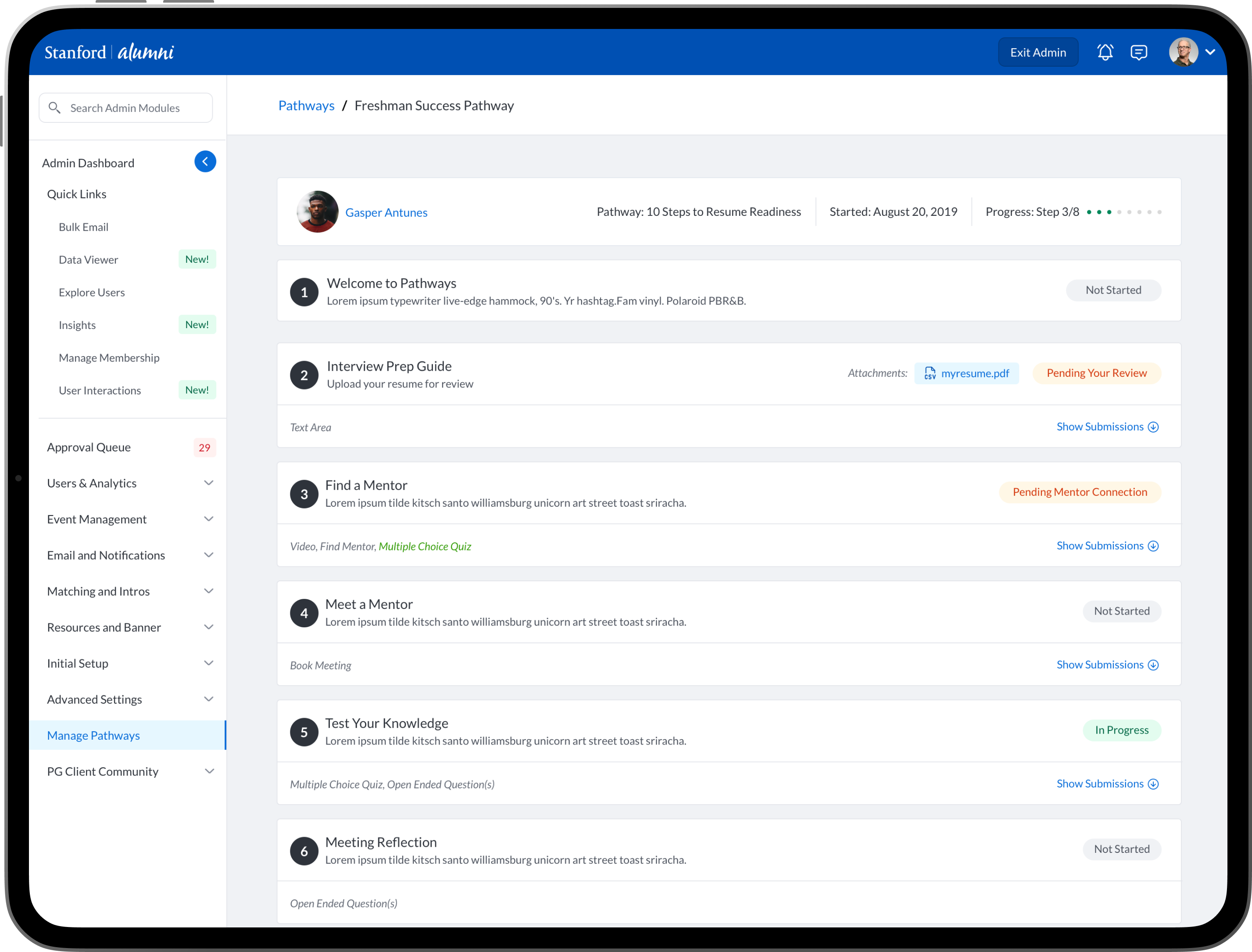Click Test Your Knowledge Show Submissions arrow icon

click(1153, 784)
